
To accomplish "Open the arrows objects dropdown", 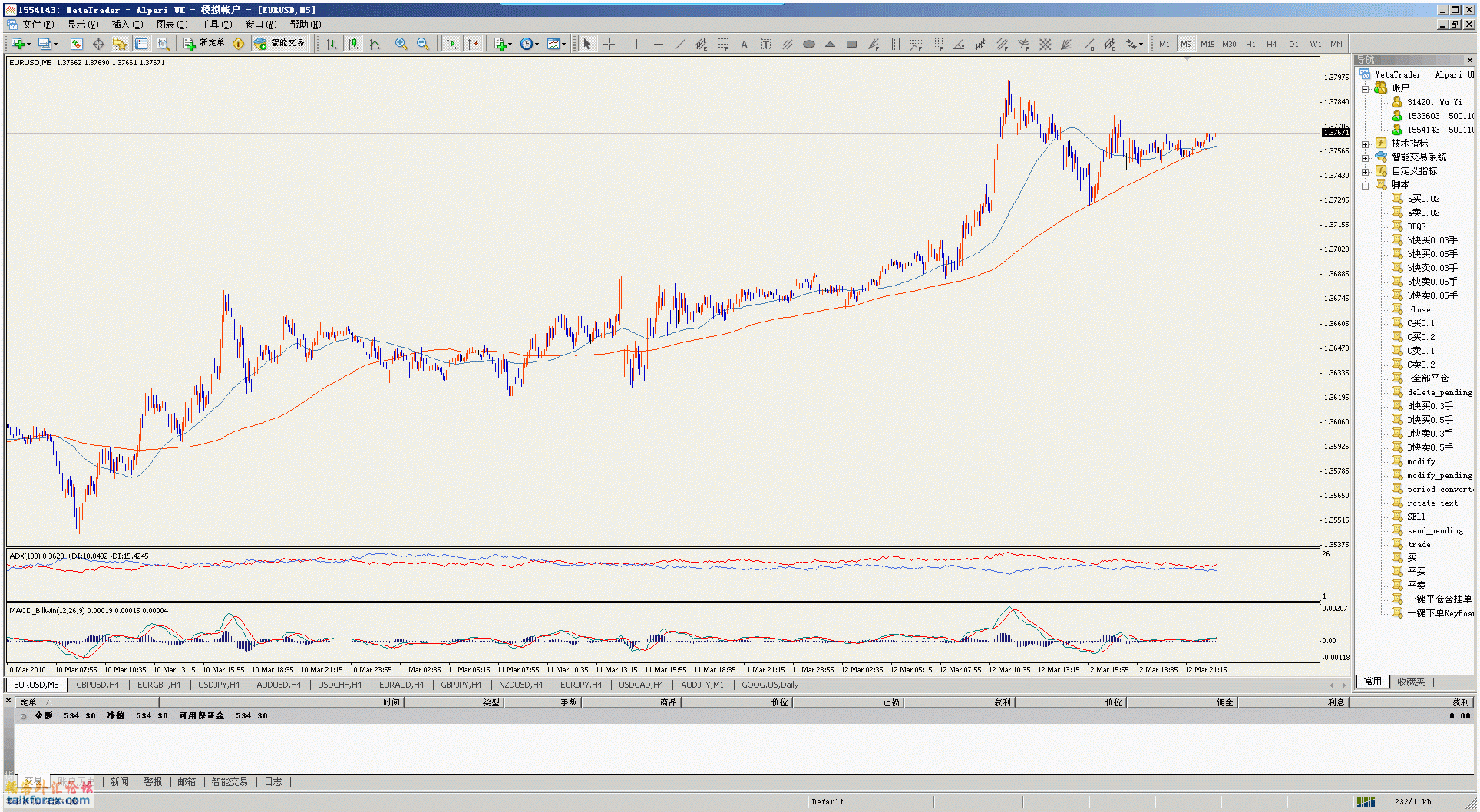I will (x=1134, y=44).
